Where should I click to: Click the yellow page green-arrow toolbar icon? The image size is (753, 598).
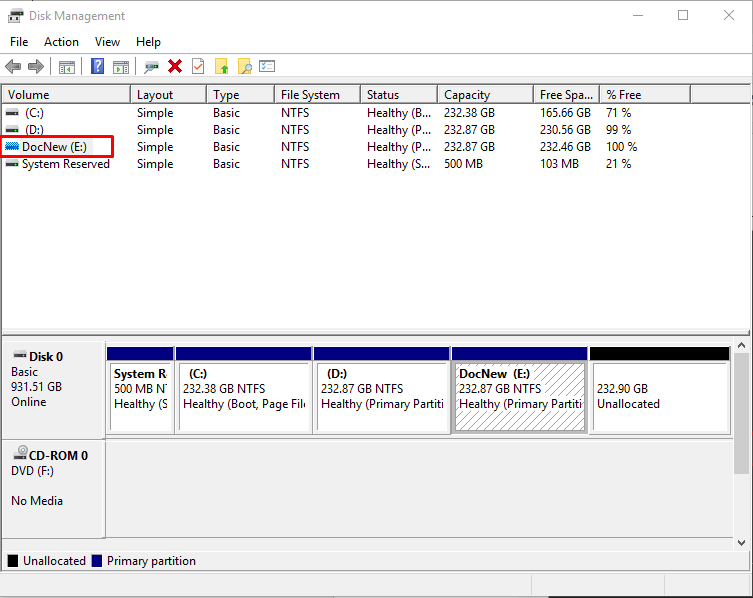click(x=221, y=66)
